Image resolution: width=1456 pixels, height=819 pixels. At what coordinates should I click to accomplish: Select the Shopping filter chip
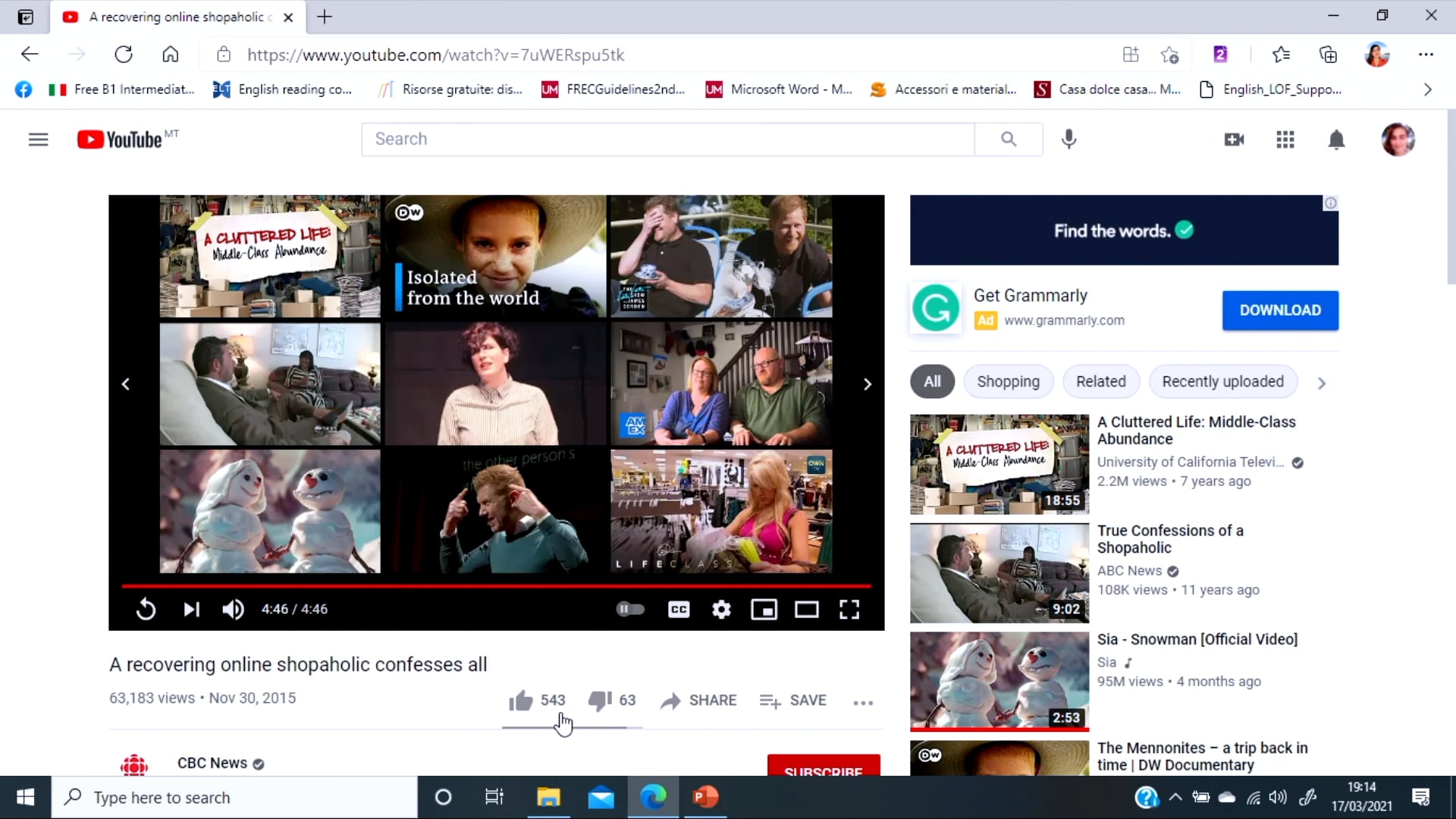[1008, 382]
